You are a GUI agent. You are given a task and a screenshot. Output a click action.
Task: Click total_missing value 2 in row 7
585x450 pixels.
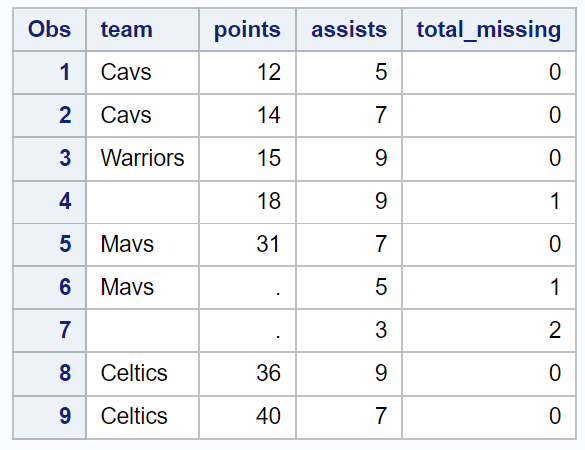(x=489, y=331)
